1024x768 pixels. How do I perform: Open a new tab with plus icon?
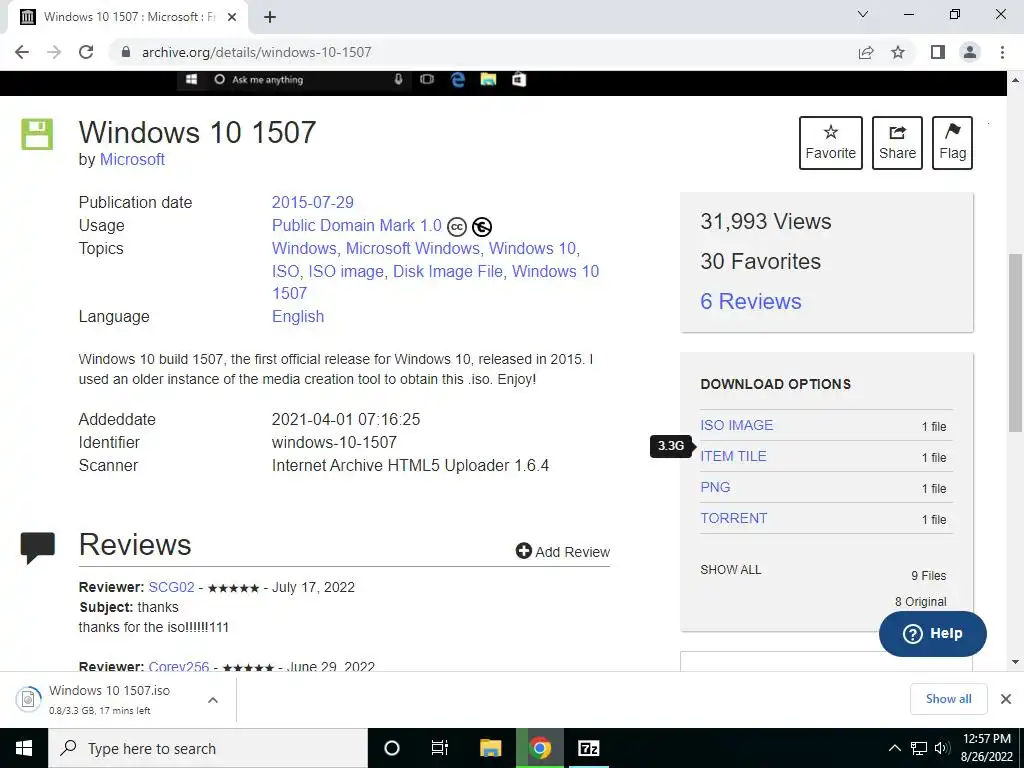[x=270, y=17]
